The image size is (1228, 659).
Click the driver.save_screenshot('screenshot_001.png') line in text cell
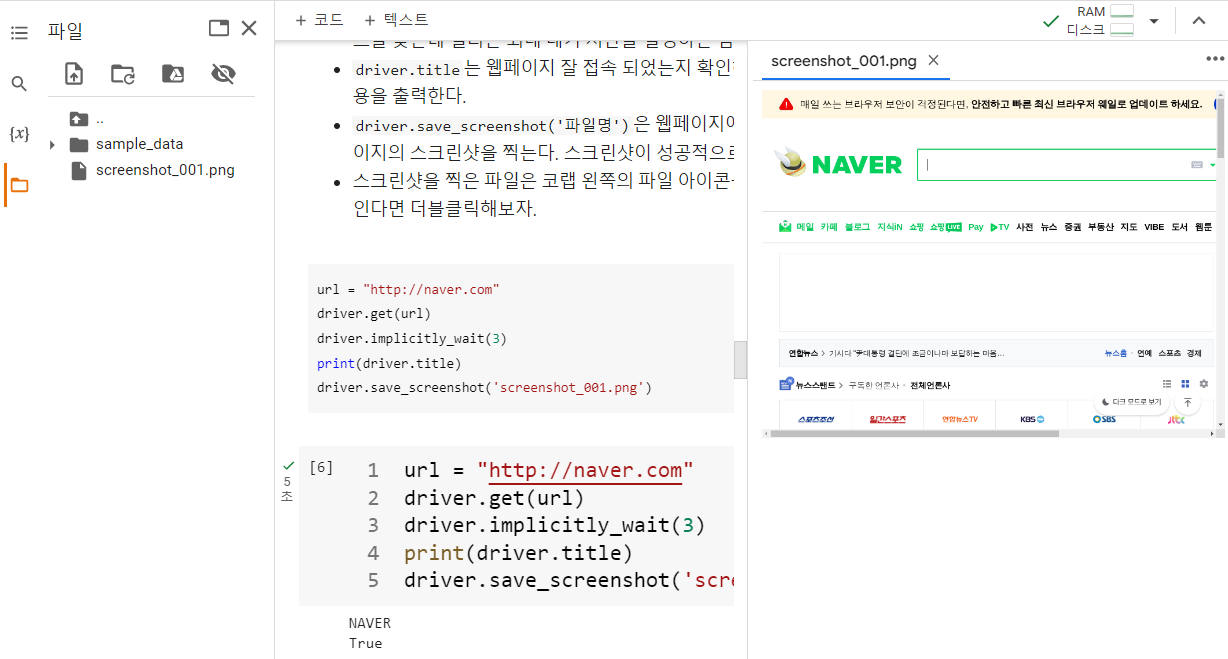pos(484,387)
